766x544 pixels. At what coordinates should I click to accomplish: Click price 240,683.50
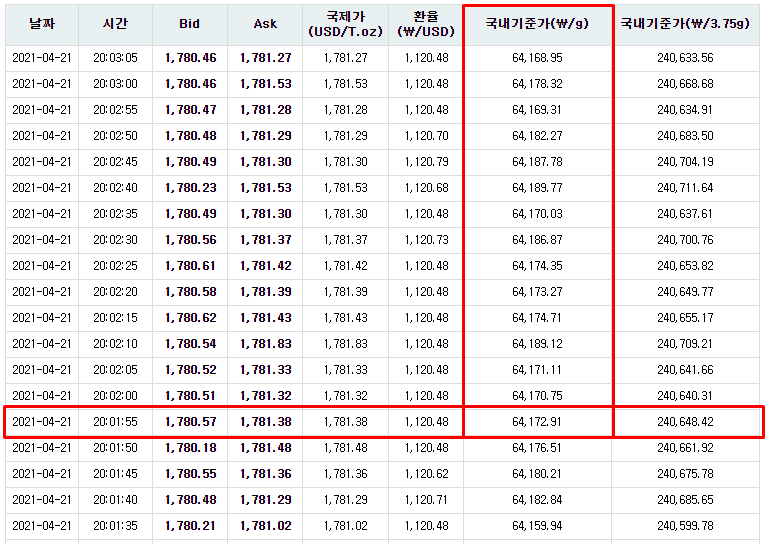(x=685, y=136)
